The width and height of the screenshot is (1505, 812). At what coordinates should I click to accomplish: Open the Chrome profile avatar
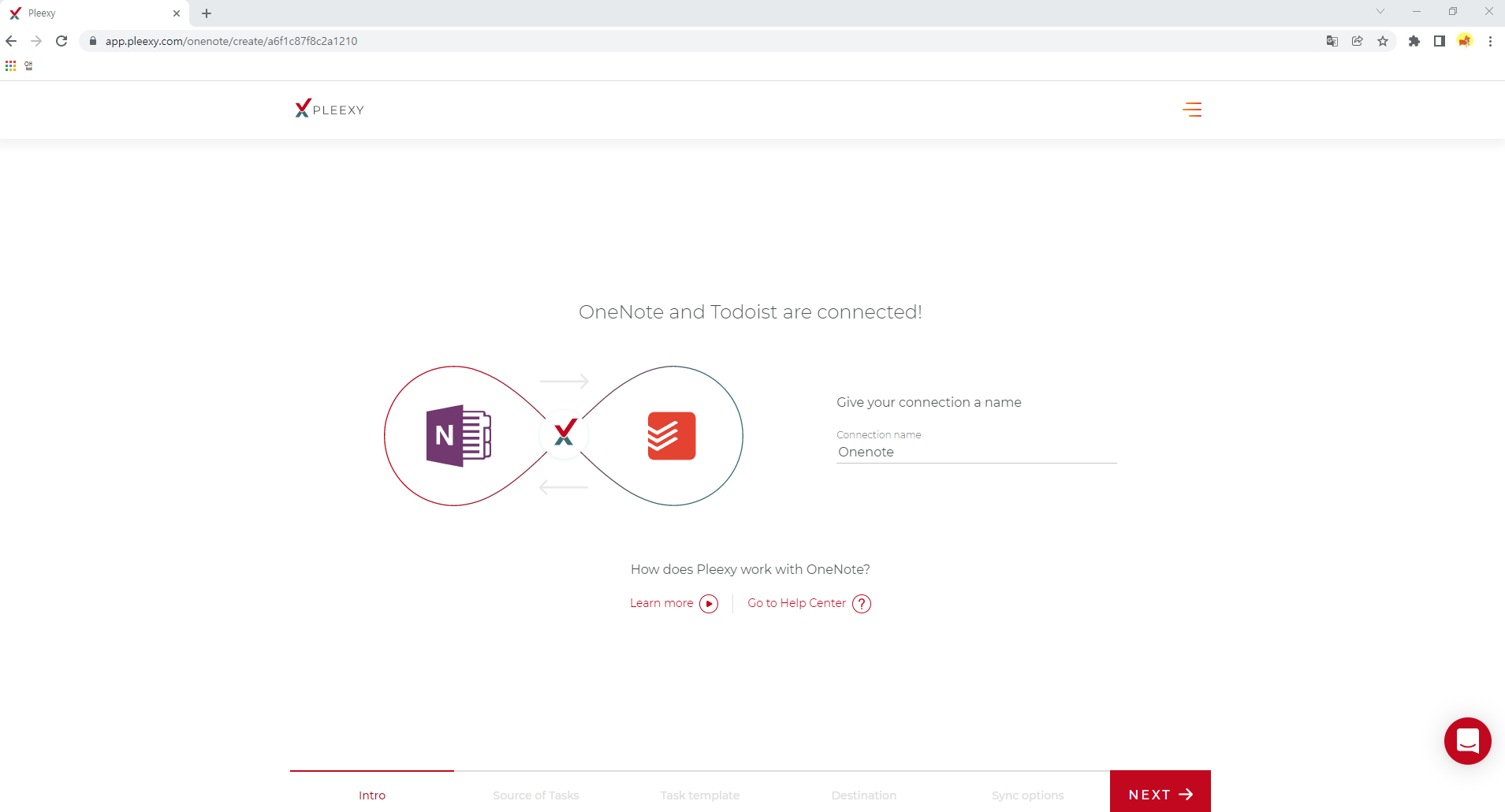[x=1465, y=41]
